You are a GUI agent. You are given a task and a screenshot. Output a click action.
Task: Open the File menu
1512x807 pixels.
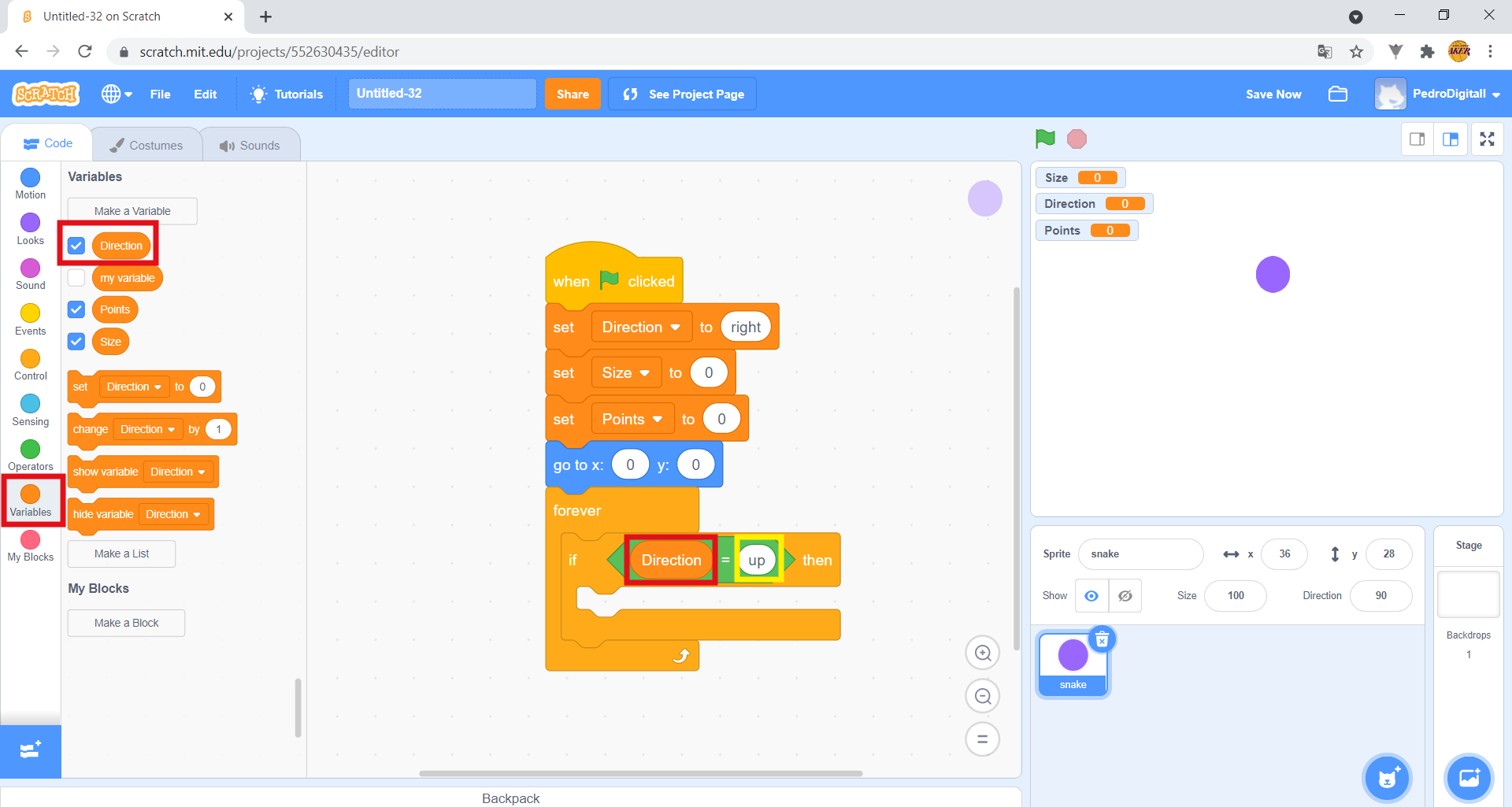click(160, 94)
